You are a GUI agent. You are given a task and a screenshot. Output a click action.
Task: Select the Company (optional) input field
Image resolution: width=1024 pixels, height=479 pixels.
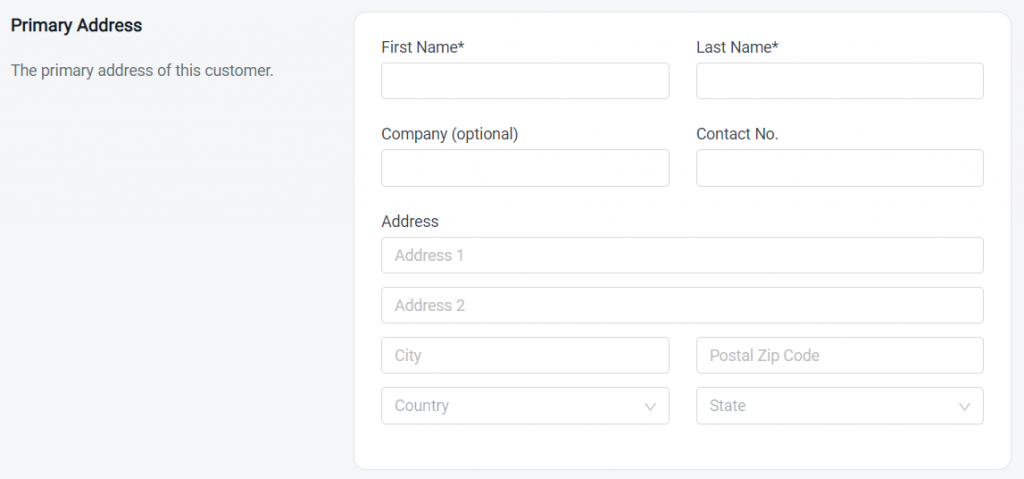click(x=525, y=168)
